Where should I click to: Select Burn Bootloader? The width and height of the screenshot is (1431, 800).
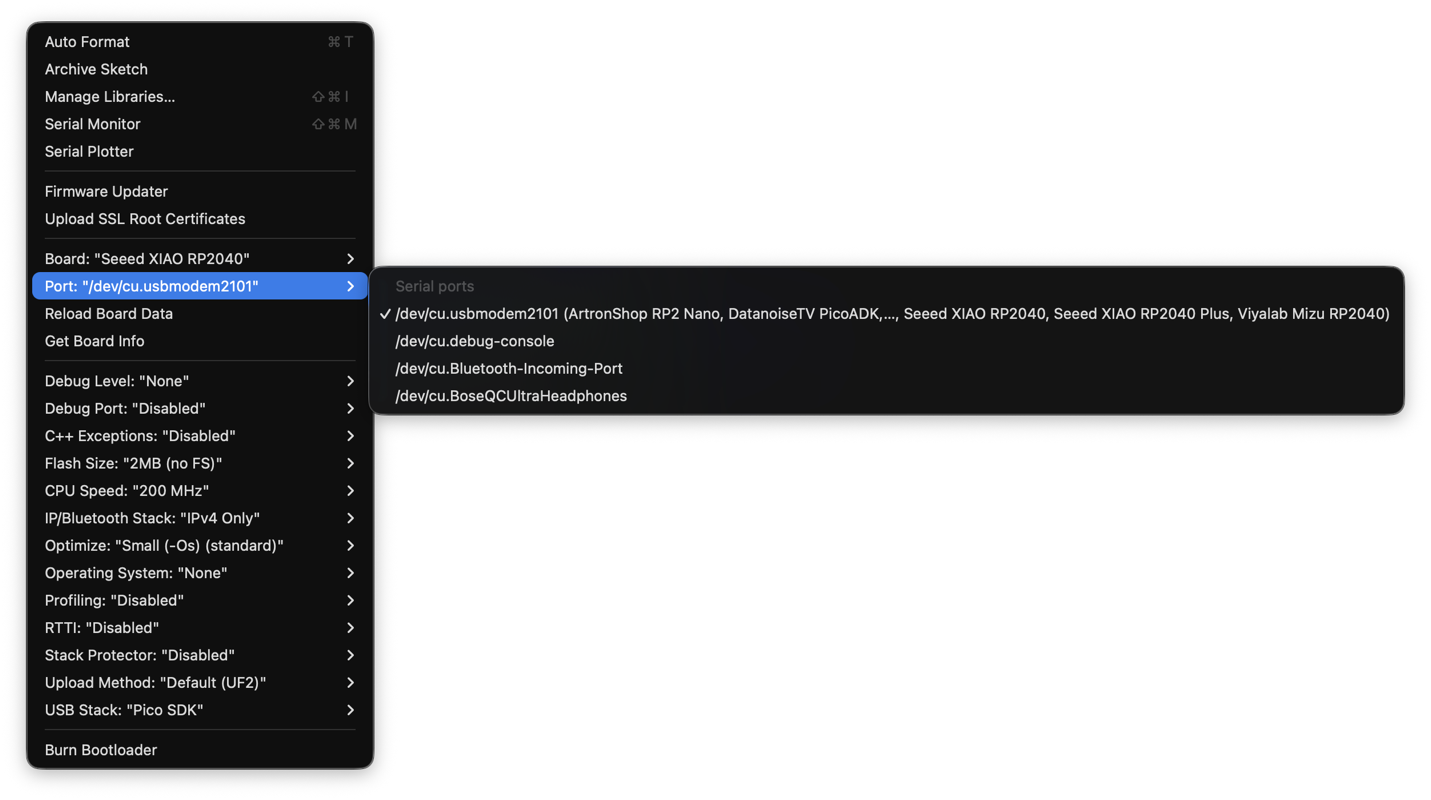point(200,750)
